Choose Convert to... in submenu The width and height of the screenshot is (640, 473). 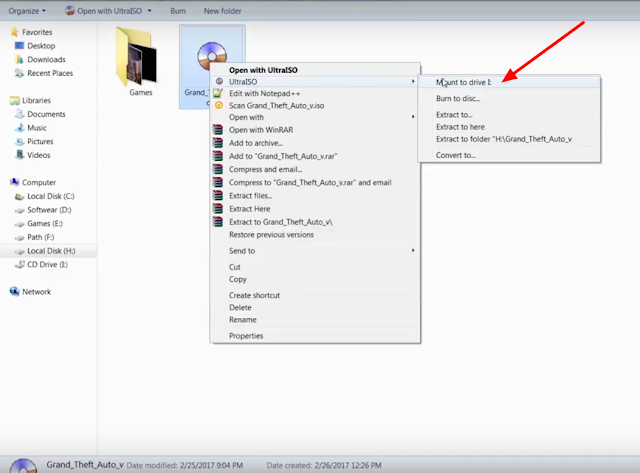pos(509,155)
